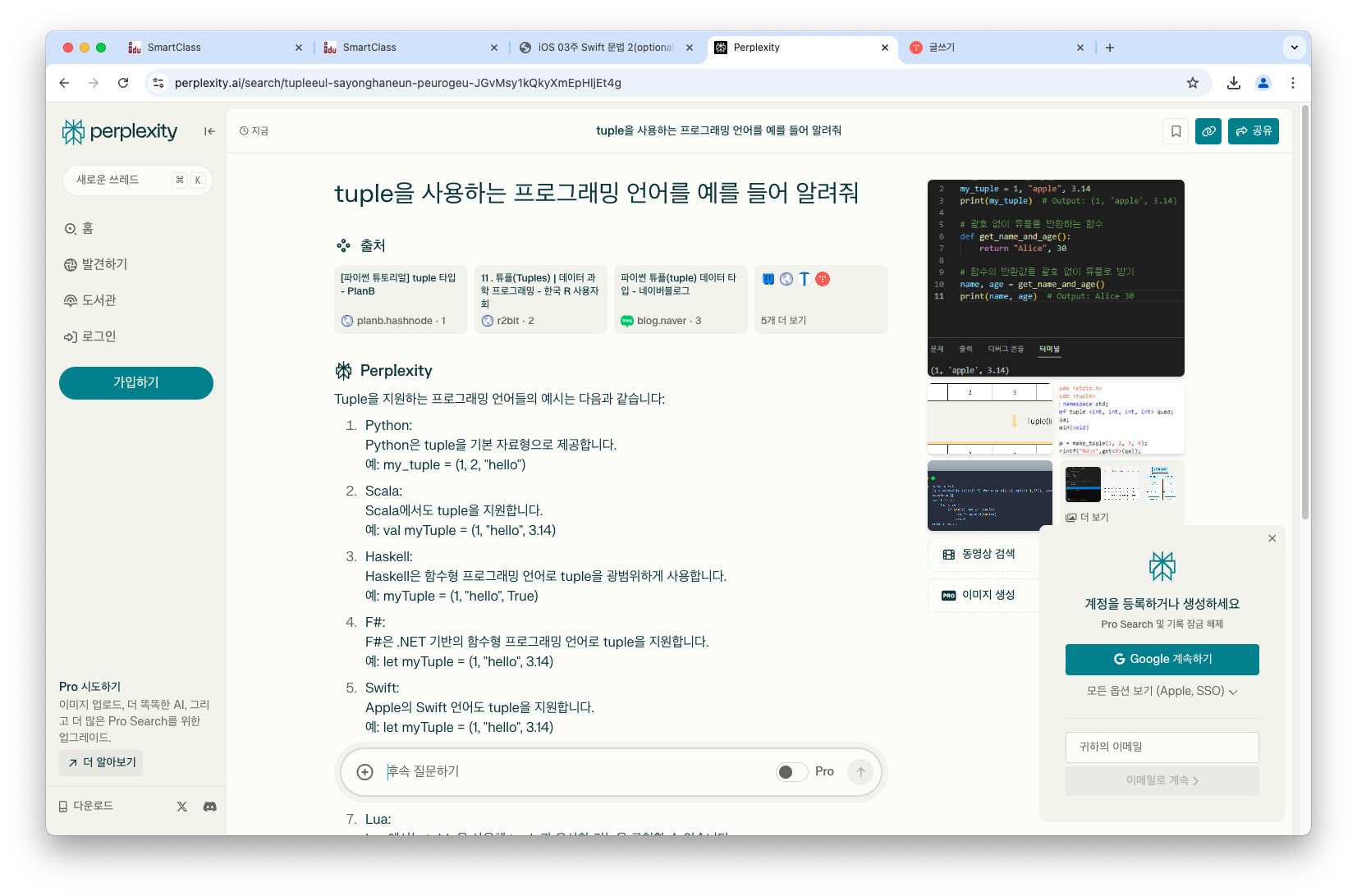The image size is (1357, 896).
Task: Go forward in browser history
Action: click(x=94, y=83)
